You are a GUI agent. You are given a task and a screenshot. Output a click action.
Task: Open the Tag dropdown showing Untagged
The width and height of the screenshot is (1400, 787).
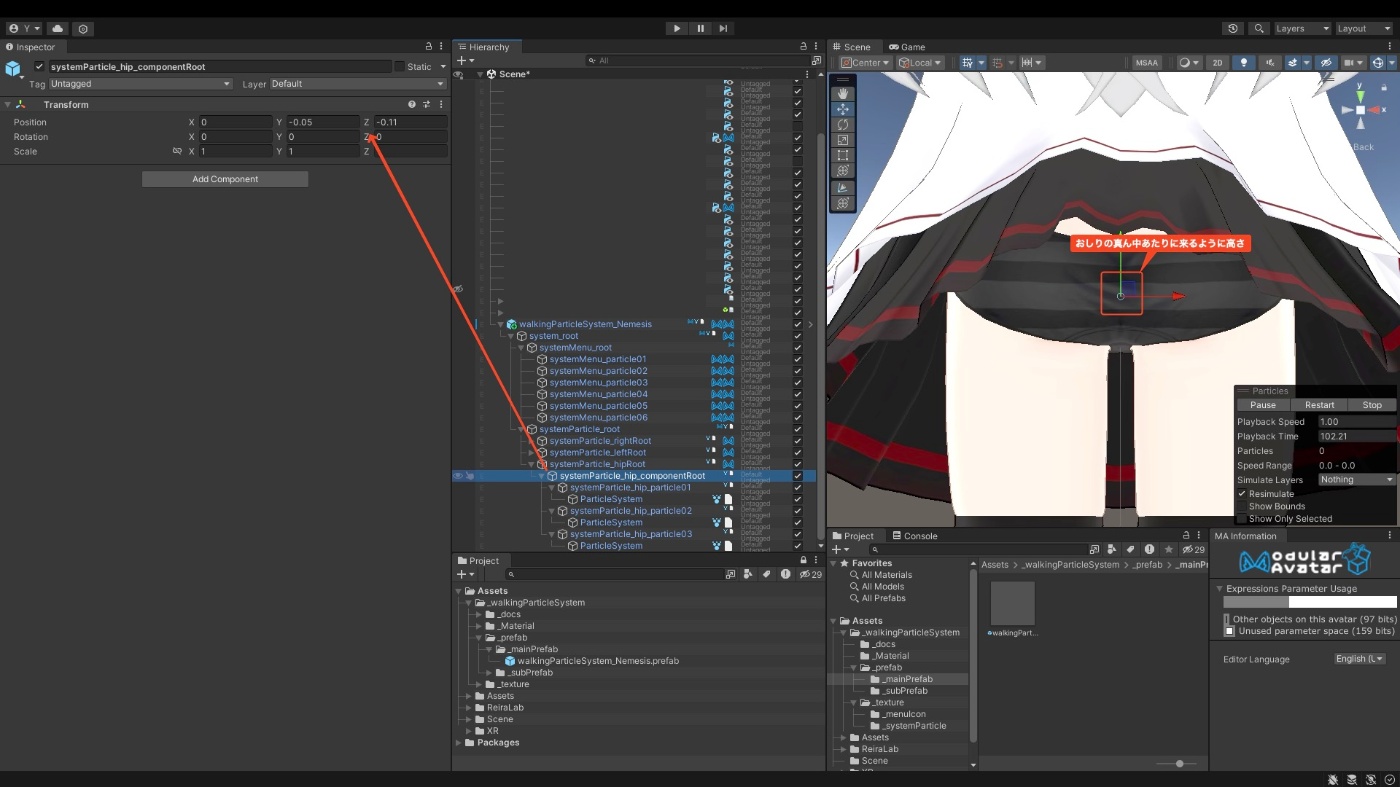tap(140, 84)
